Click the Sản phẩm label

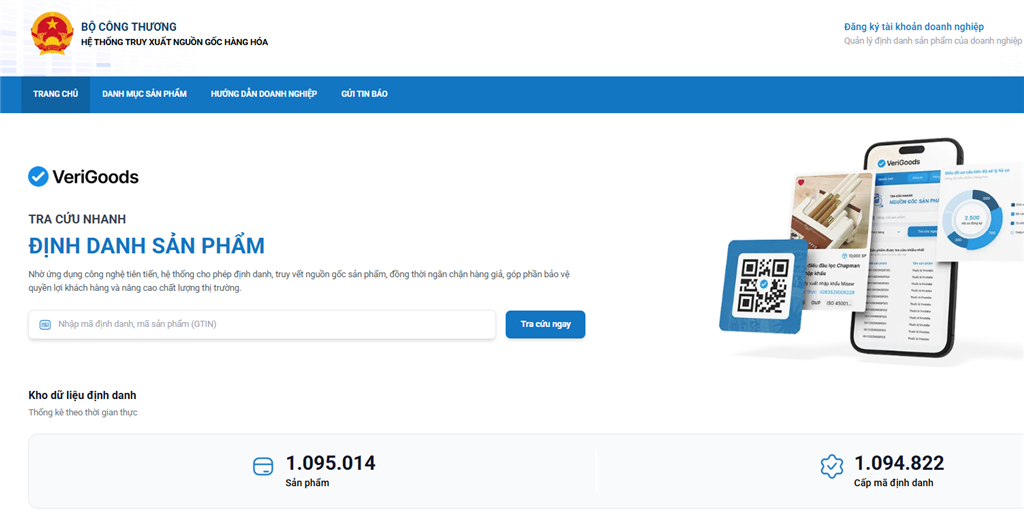coord(307,483)
